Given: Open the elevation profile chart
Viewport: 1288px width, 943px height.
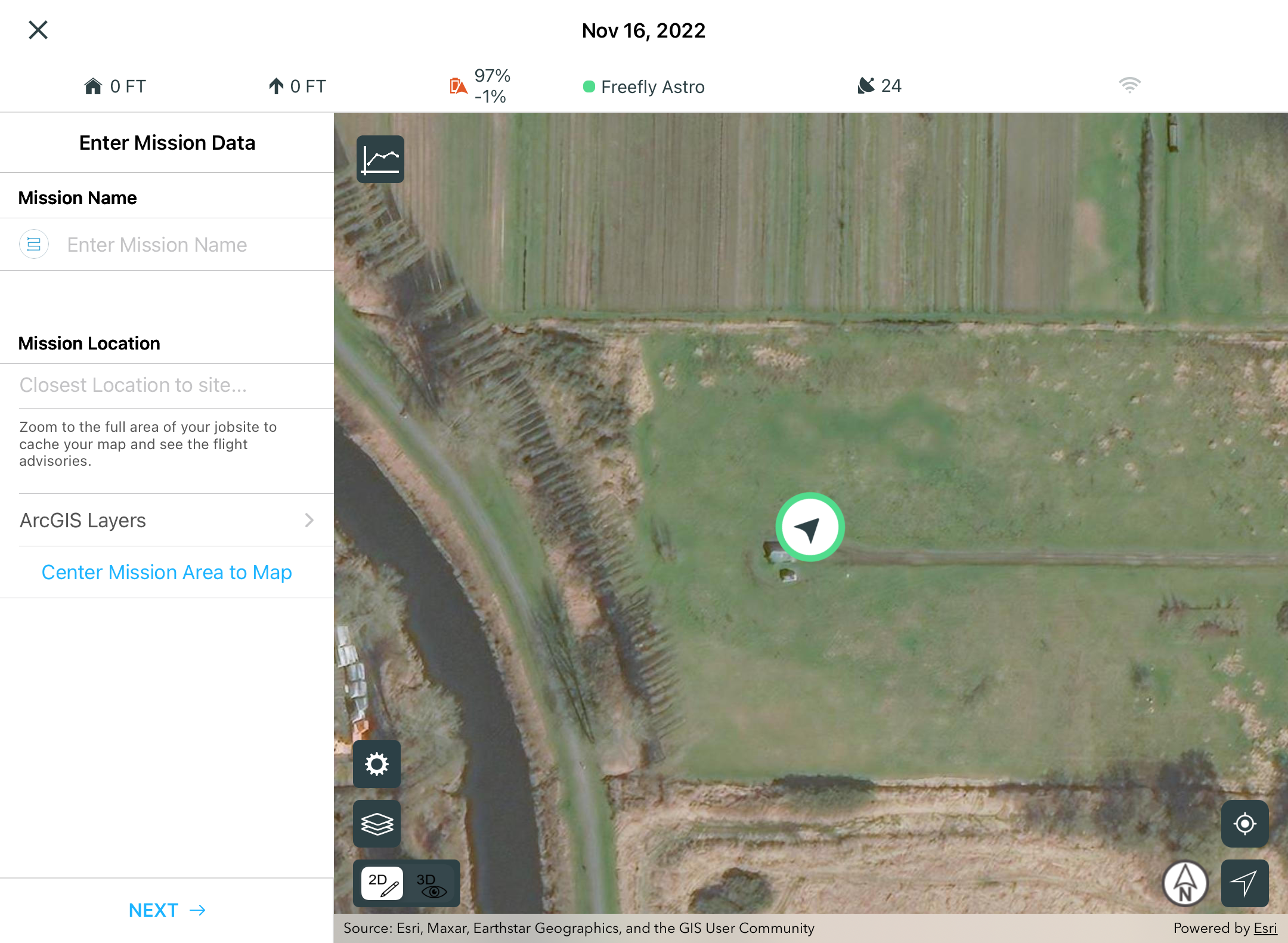Looking at the screenshot, I should [380, 159].
